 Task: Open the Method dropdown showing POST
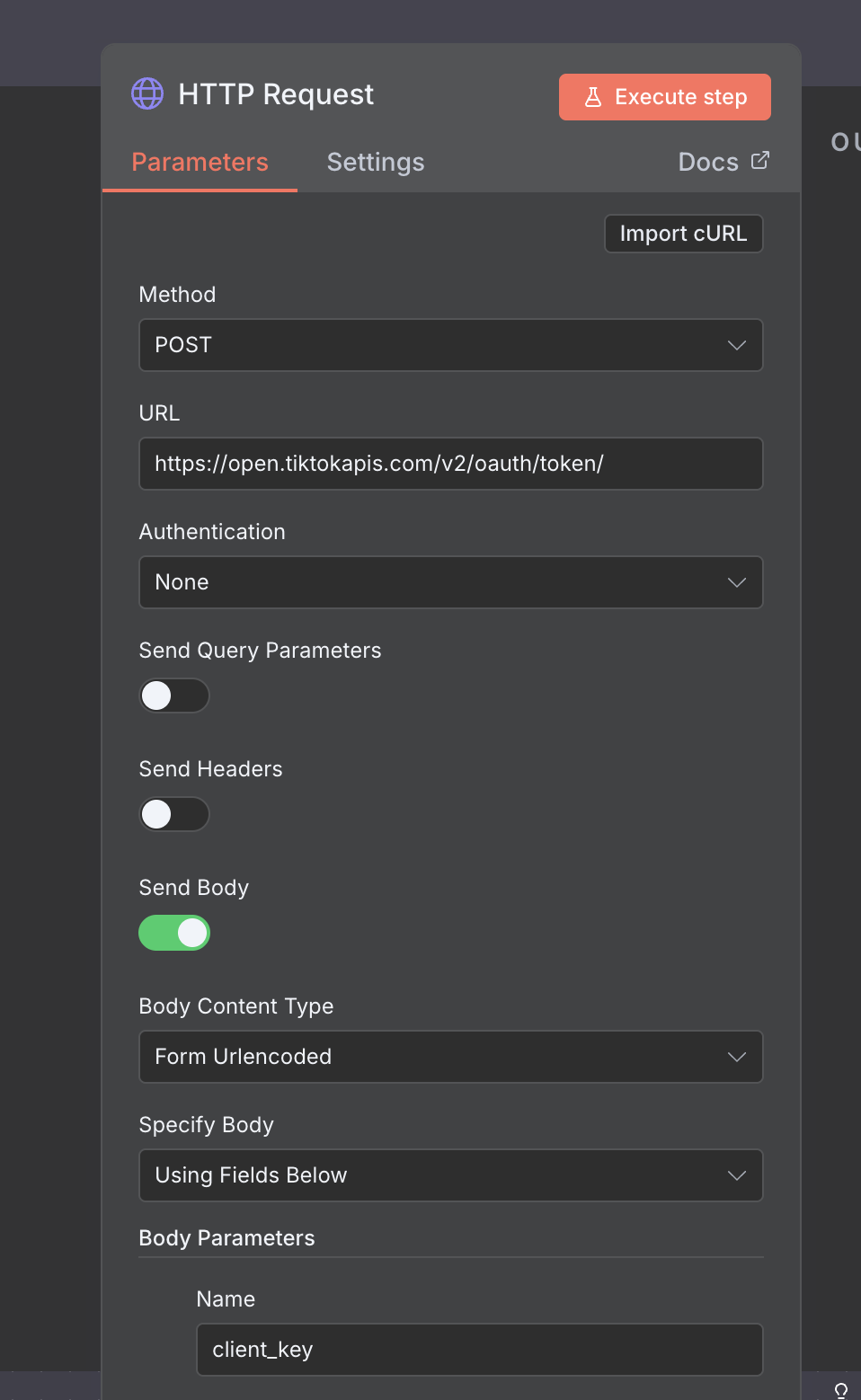point(449,345)
